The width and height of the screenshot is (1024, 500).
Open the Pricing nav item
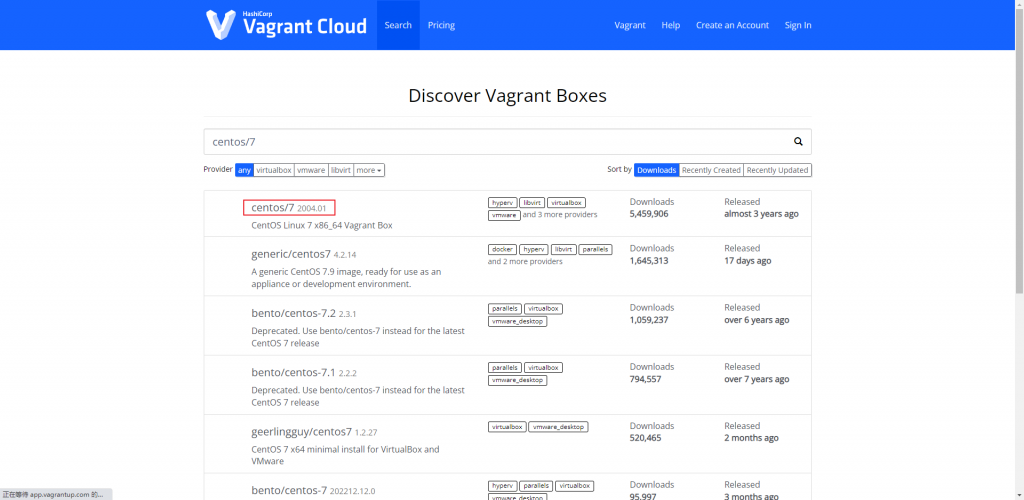click(x=441, y=25)
